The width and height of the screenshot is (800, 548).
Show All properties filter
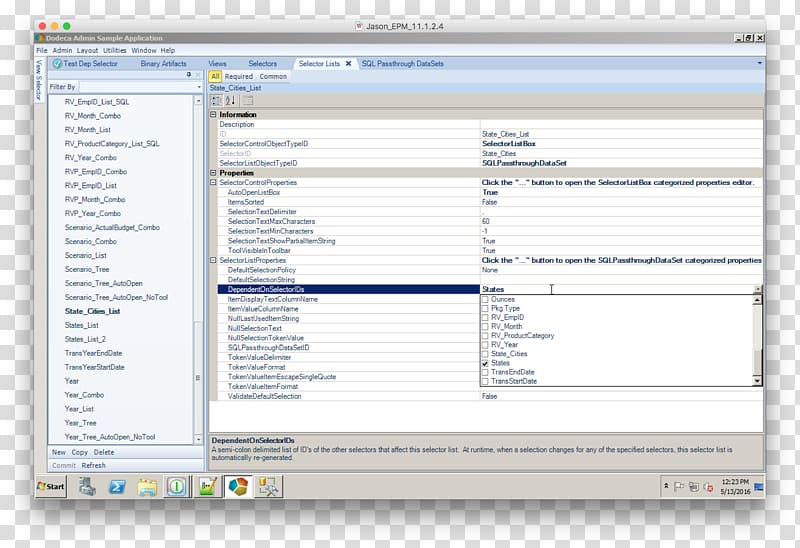(x=215, y=77)
